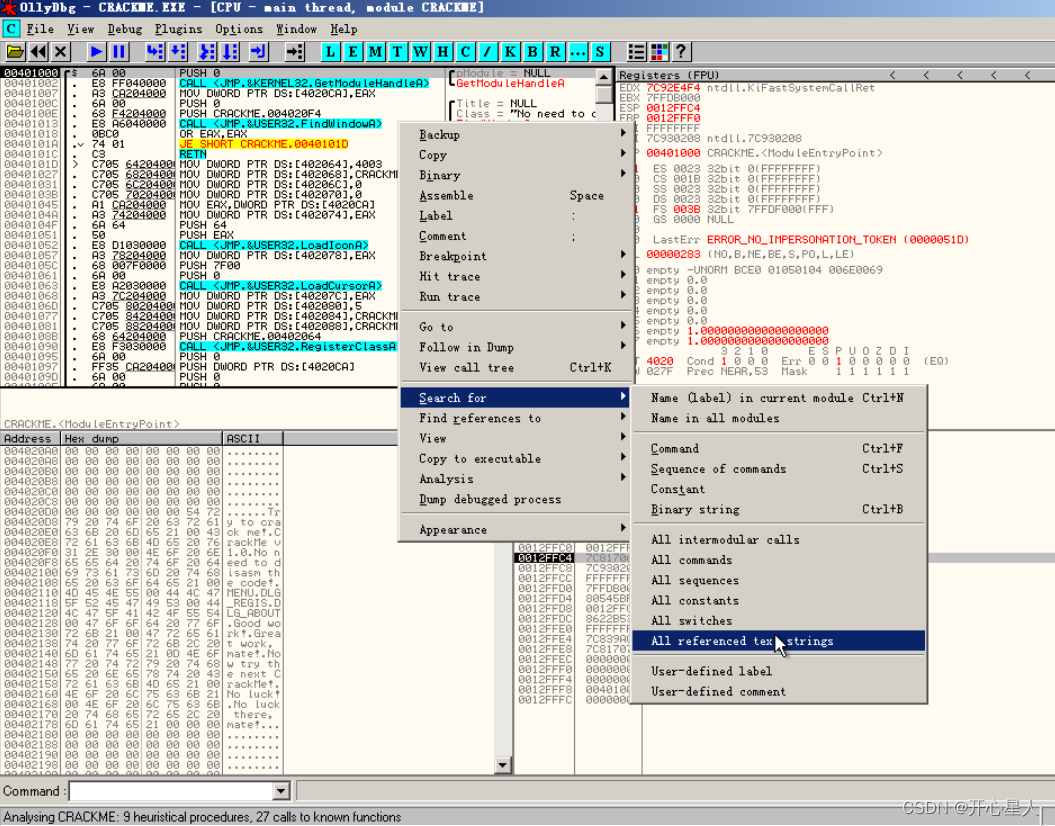The image size is (1055, 826).
Task: Expand the Run trace submenu
Action: tap(515, 297)
